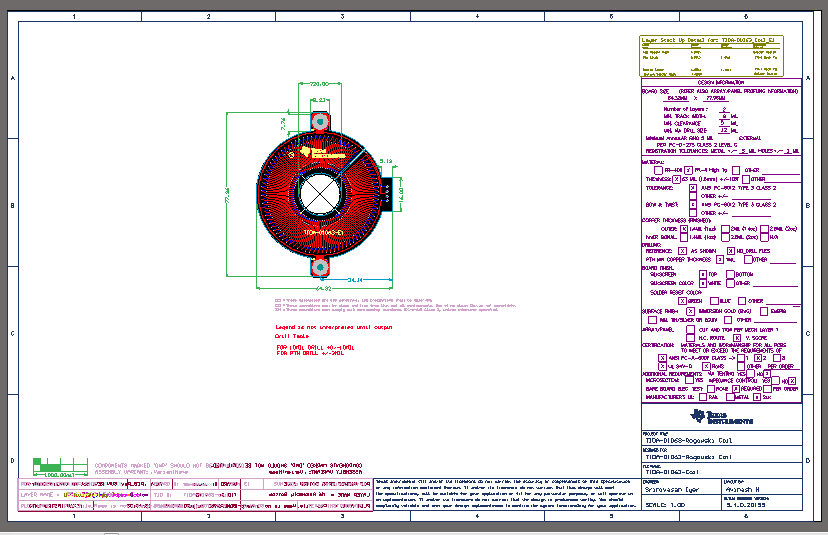The image size is (828, 535).
Task: Click the FR-4 High Tg material checkbox
Action: coord(688,170)
